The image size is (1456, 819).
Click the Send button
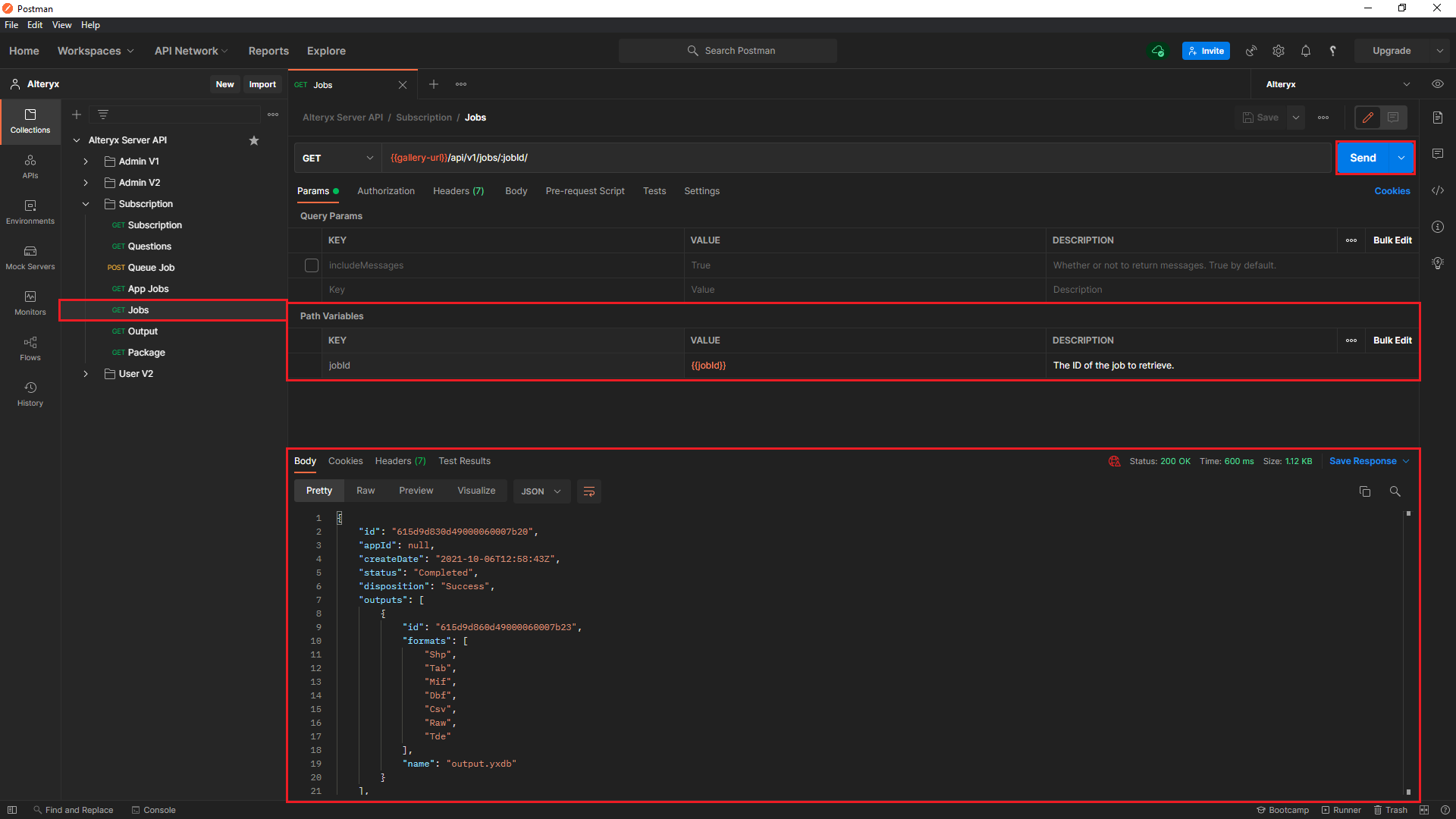[x=1363, y=158]
